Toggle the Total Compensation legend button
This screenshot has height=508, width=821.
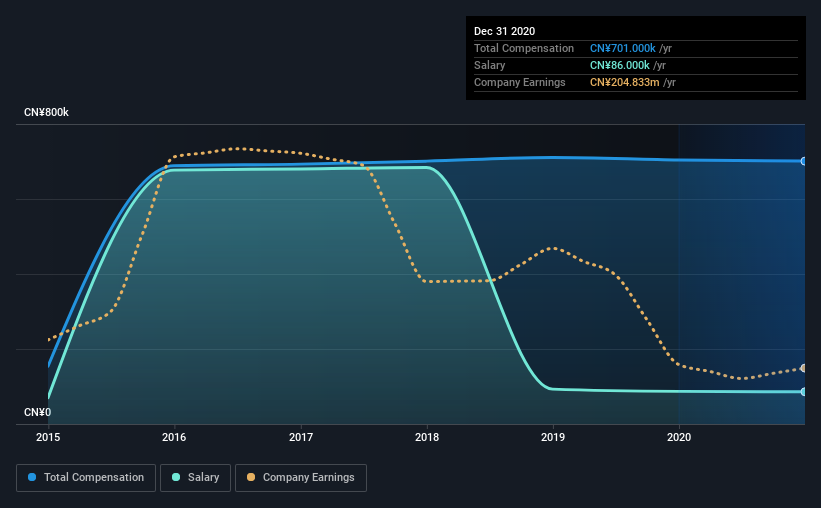(86, 478)
